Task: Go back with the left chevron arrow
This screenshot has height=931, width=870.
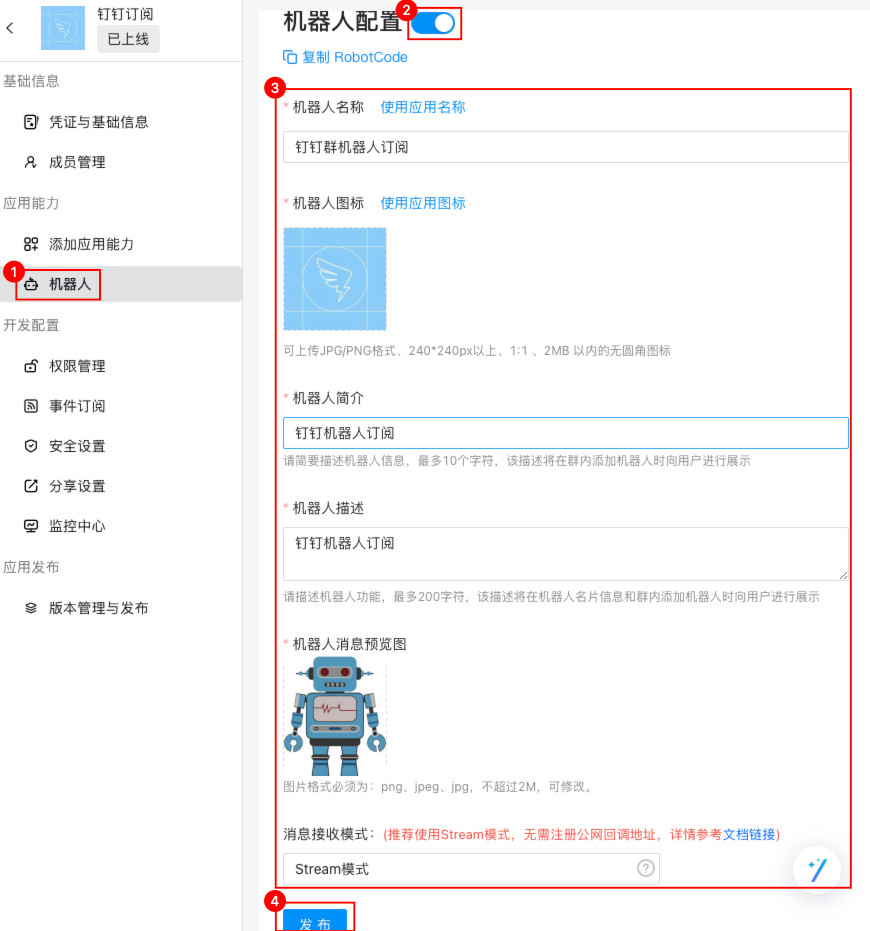Action: [x=10, y=28]
